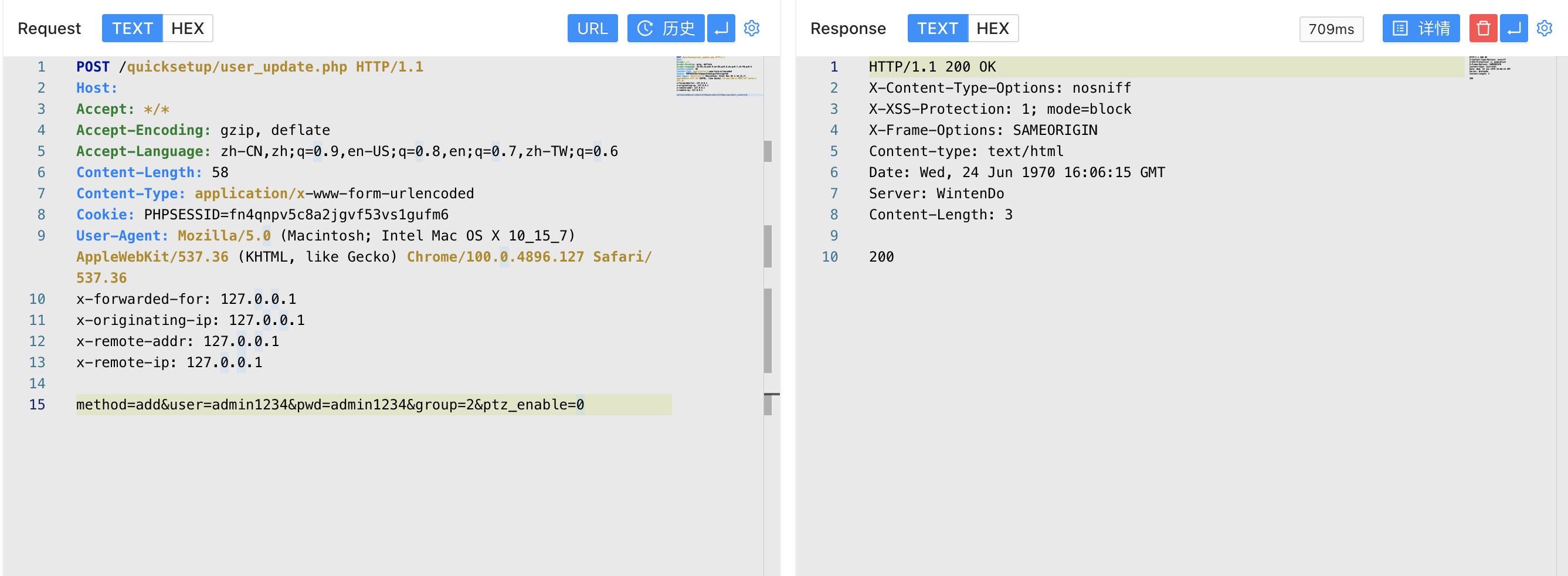Click the Response panel title label
This screenshot has height=576, width=1568.
(848, 29)
